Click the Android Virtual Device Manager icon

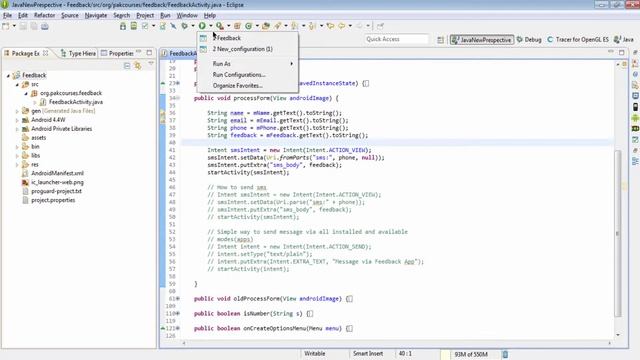pos(133,26)
